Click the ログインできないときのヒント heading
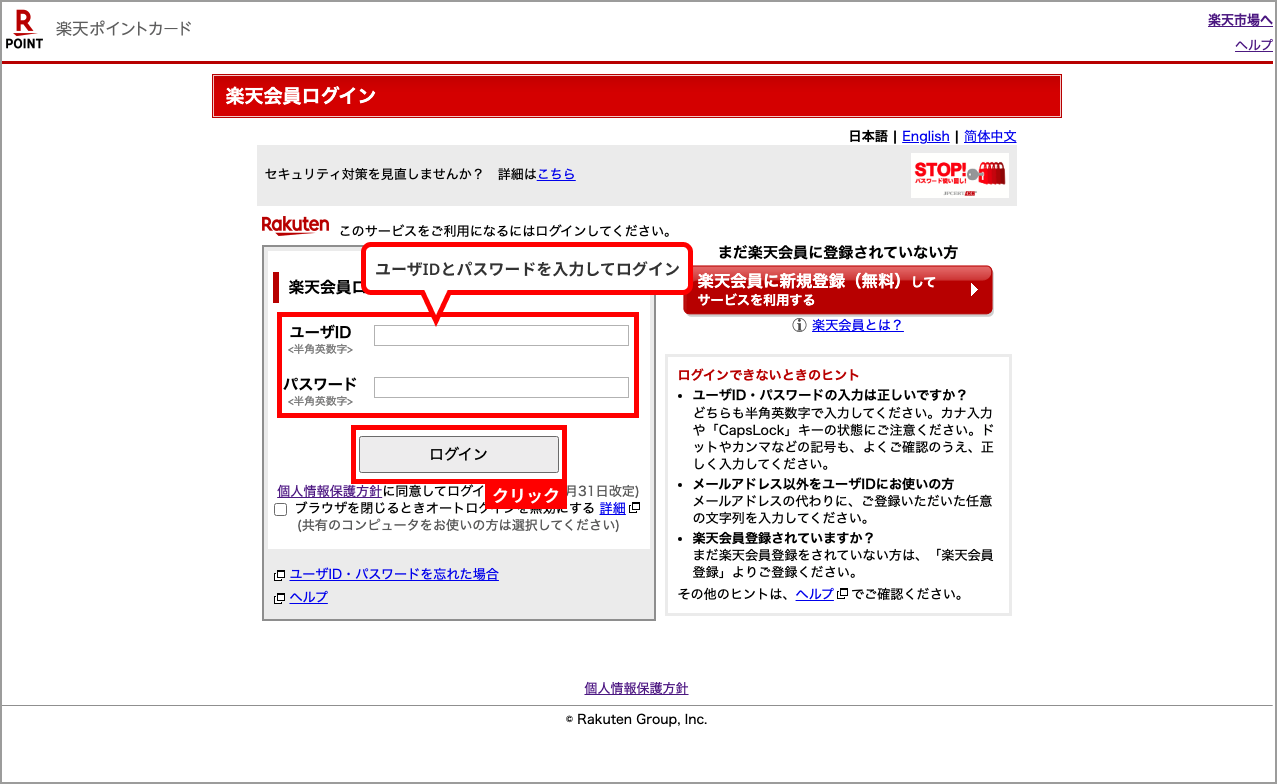 768,375
